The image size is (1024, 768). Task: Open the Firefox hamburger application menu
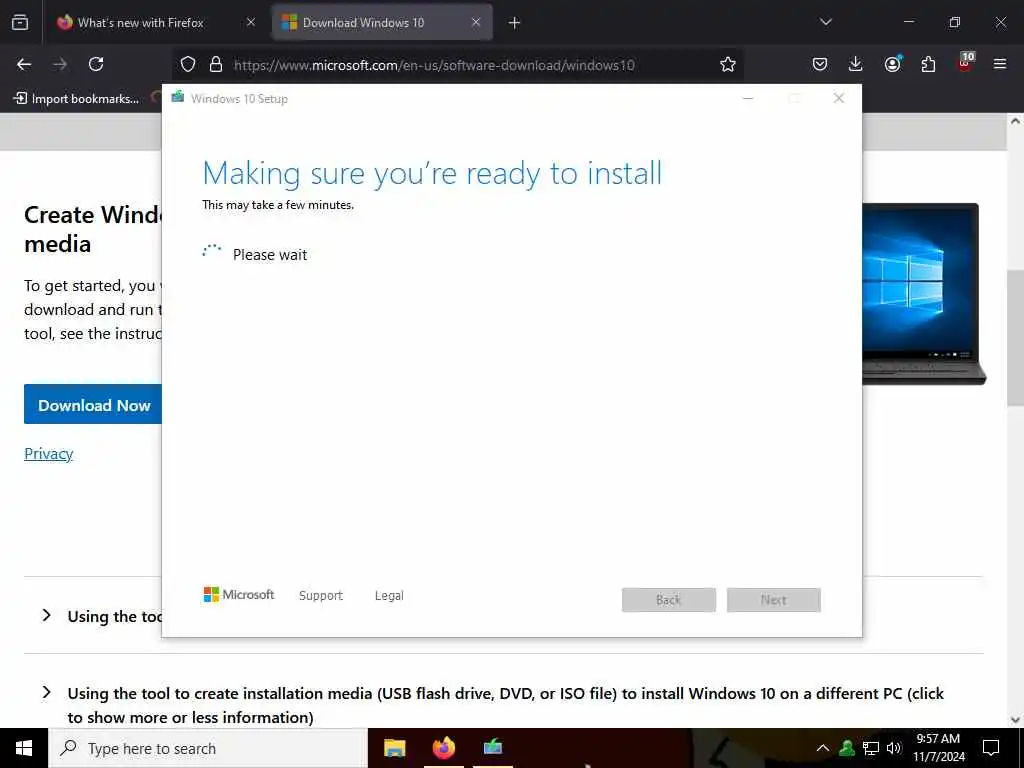tap(1000, 64)
